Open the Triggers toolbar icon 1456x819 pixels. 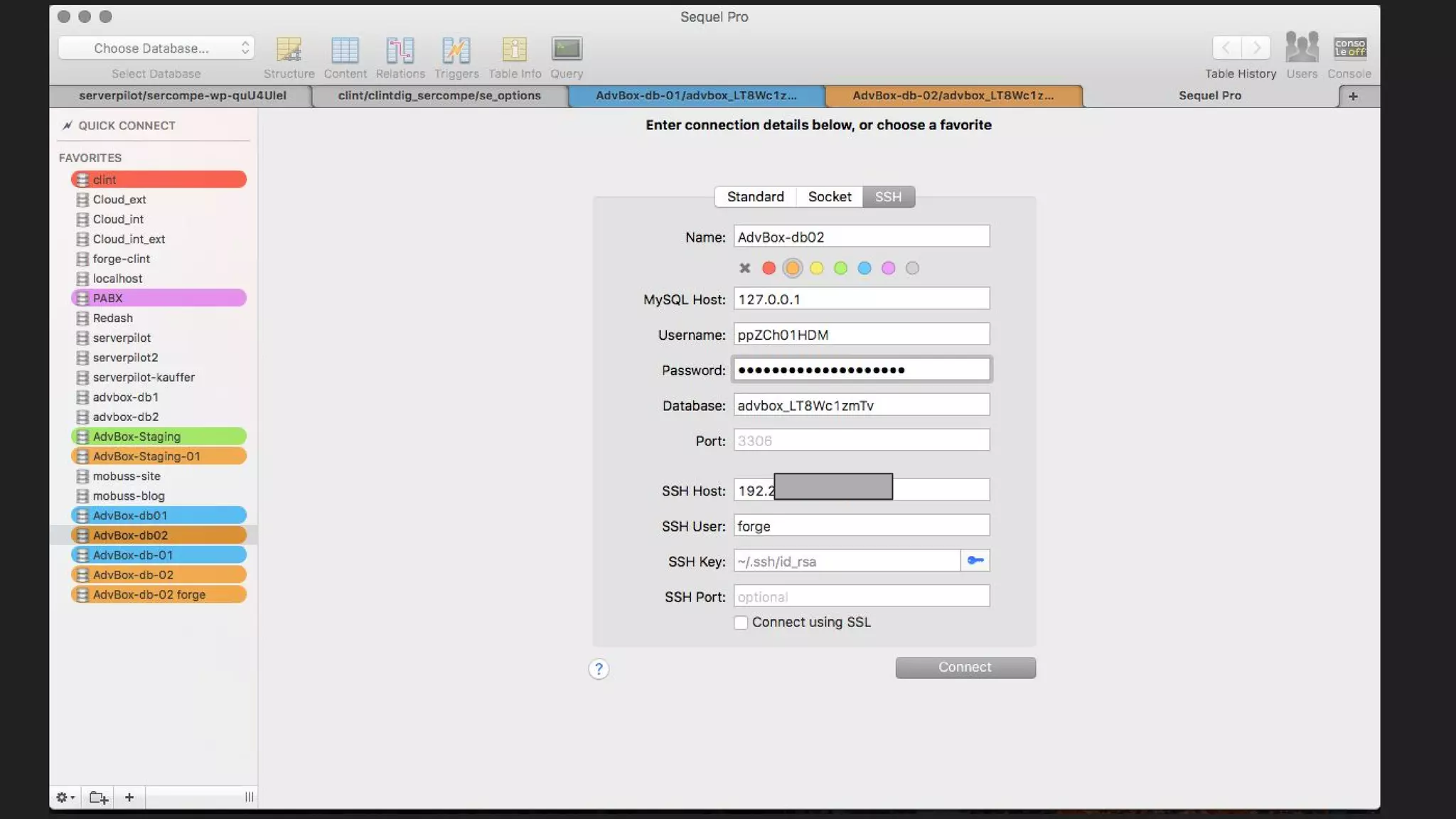(x=456, y=50)
